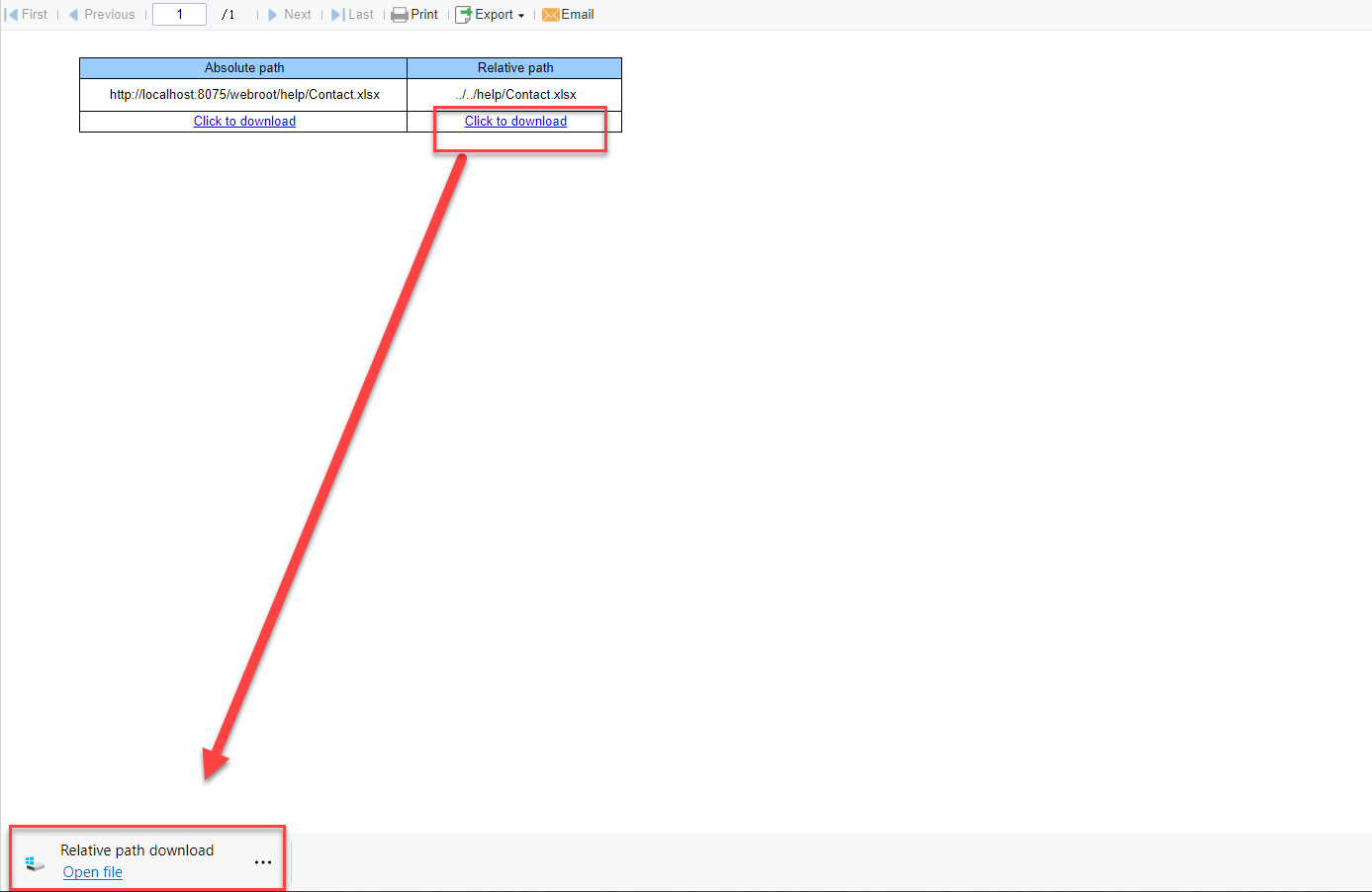Viewport: 1372px width, 892px height.
Task: Select the Absolute path header cell
Action: [243, 67]
